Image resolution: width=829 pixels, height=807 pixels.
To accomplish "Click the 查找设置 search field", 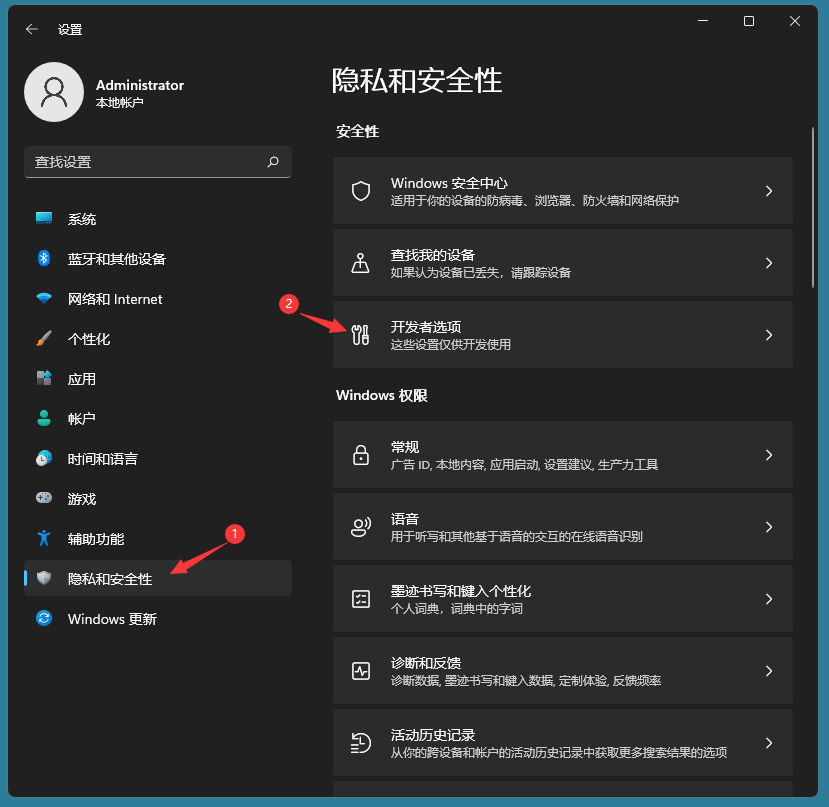I will coord(158,162).
